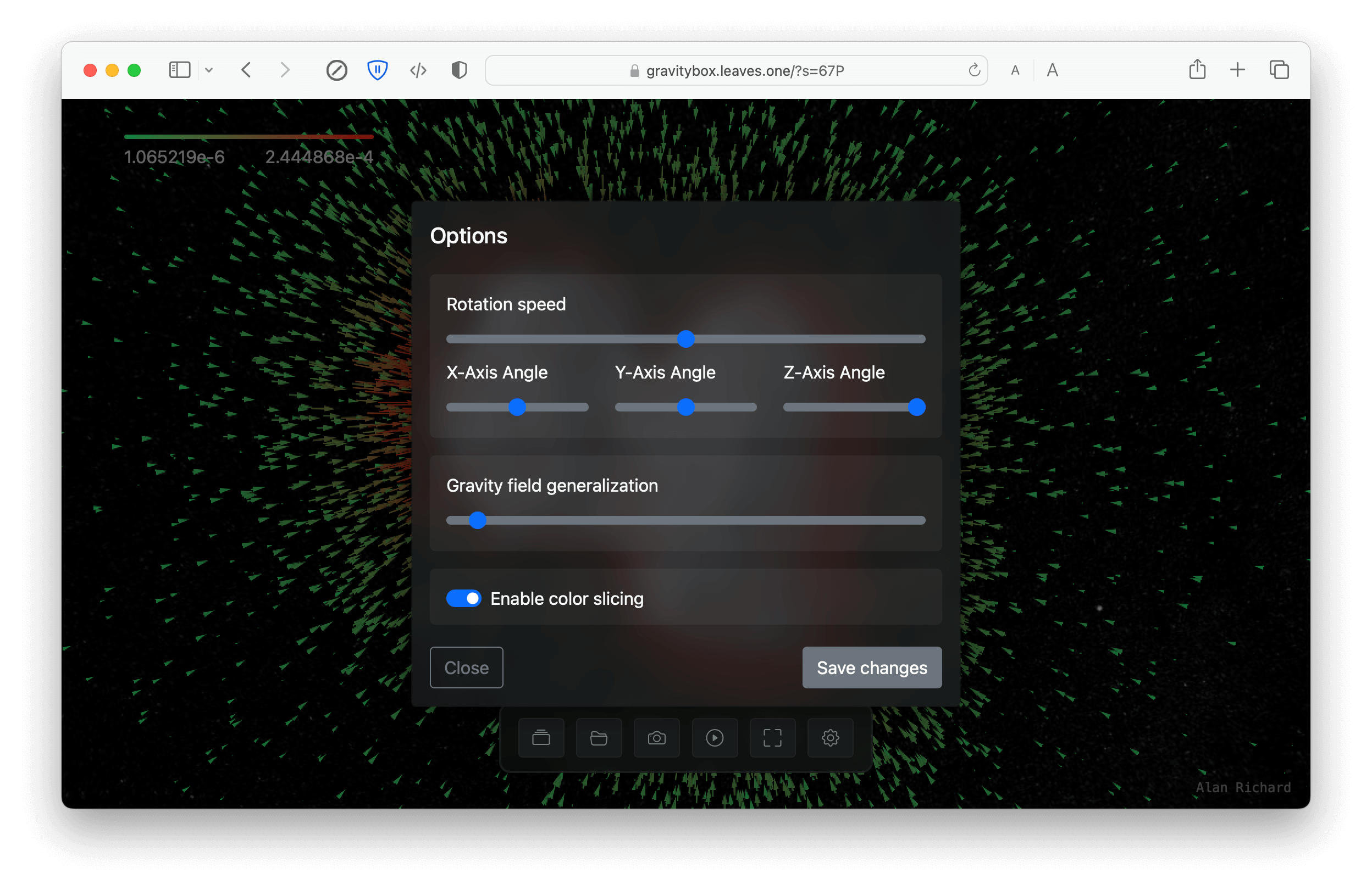1372x890 pixels.
Task: Click the play simulation icon
Action: pyautogui.click(x=714, y=738)
